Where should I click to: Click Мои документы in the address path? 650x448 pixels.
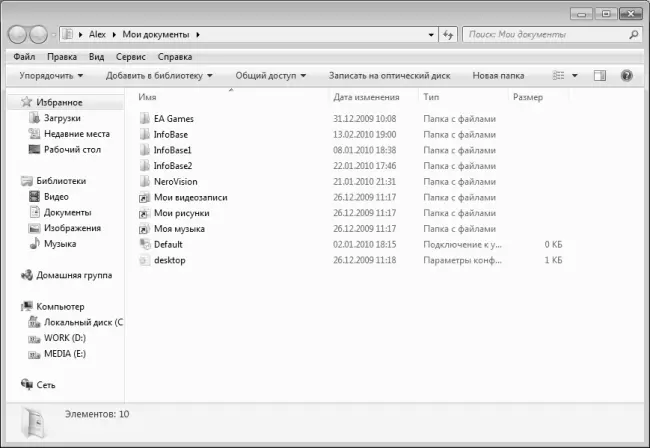click(155, 34)
